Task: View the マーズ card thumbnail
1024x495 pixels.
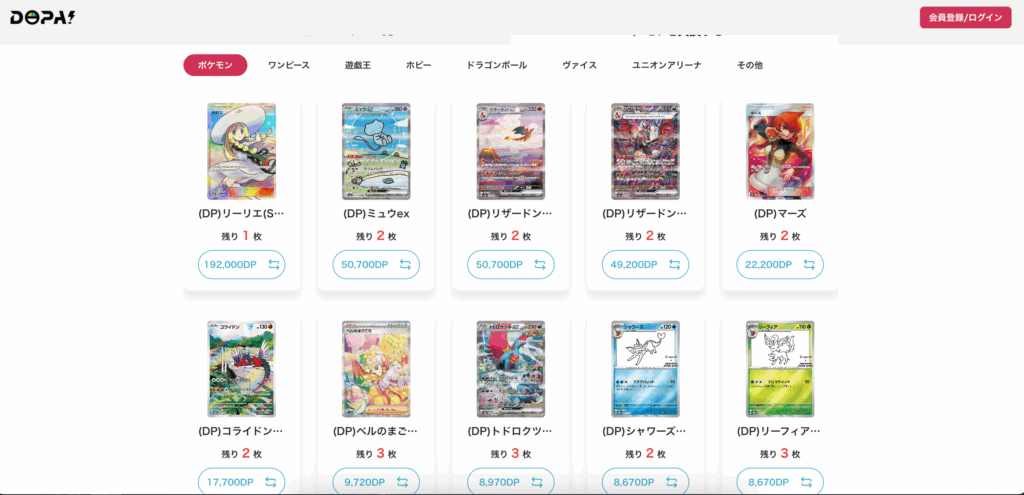Action: tap(780, 151)
